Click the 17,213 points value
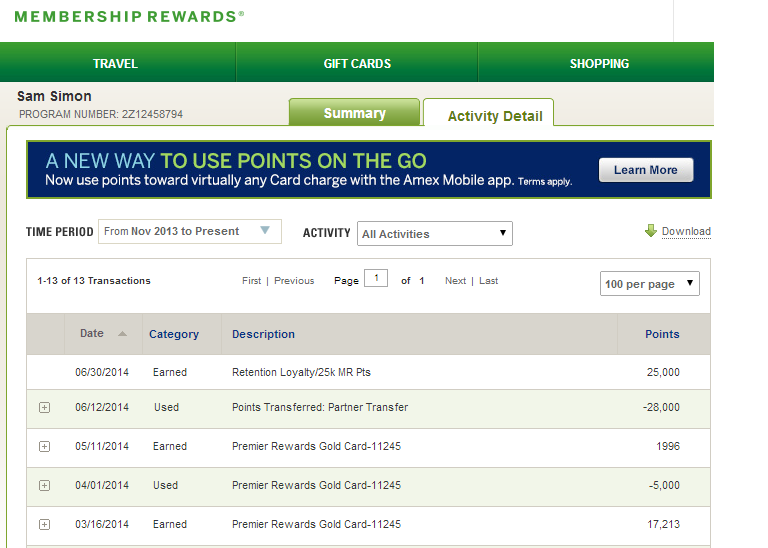 (664, 524)
